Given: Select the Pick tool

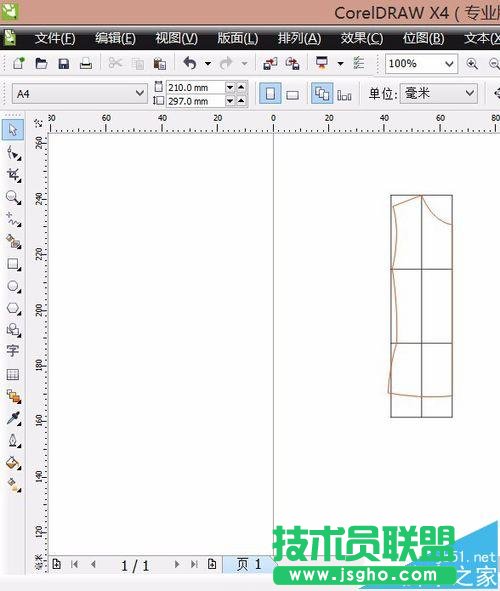Looking at the screenshot, I should pos(13,130).
